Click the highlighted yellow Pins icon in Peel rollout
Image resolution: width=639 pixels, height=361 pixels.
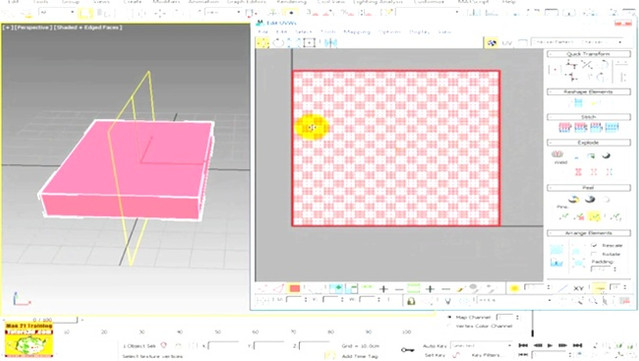(x=594, y=217)
